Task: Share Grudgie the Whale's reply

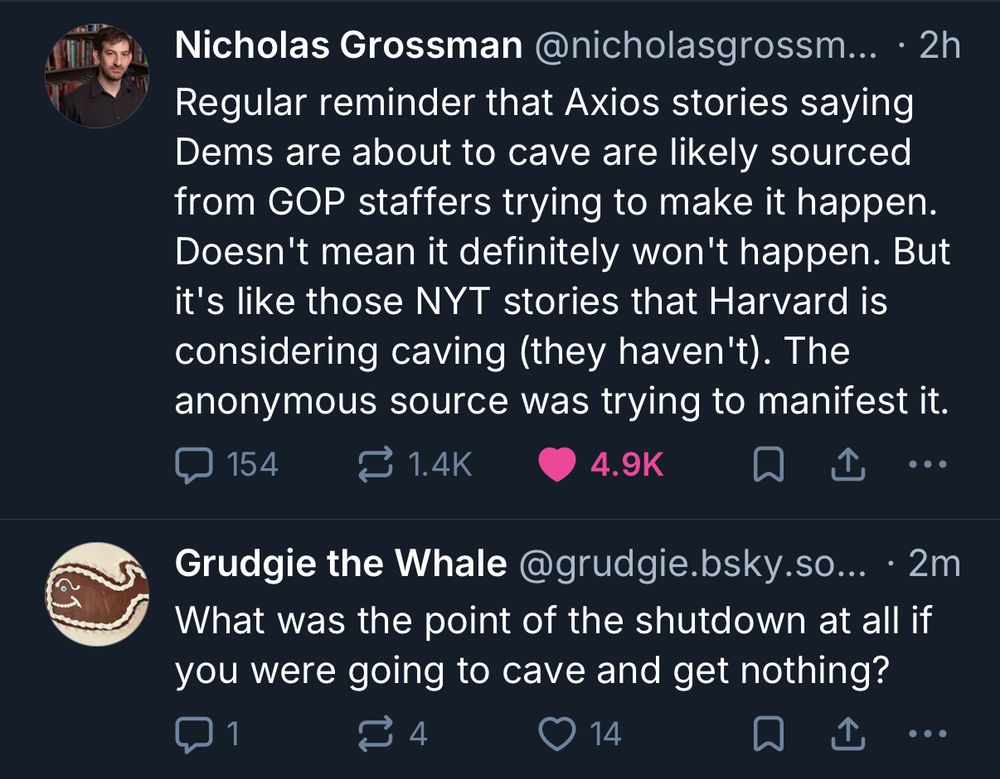Action: coord(847,734)
